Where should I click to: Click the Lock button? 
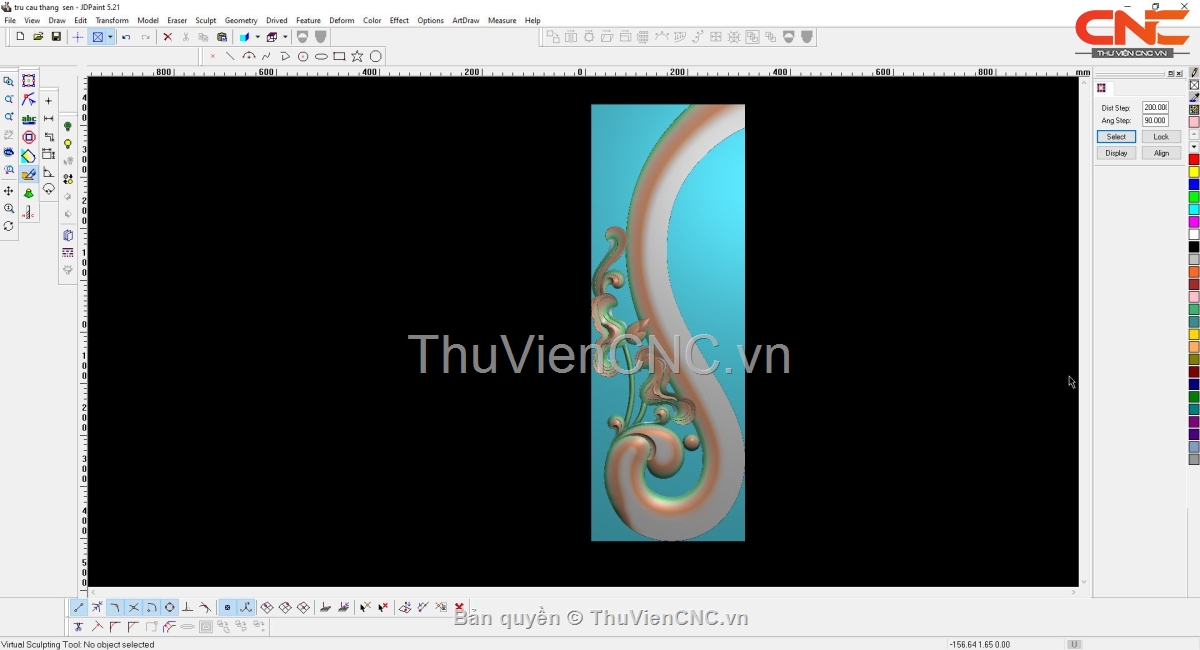click(x=1161, y=137)
